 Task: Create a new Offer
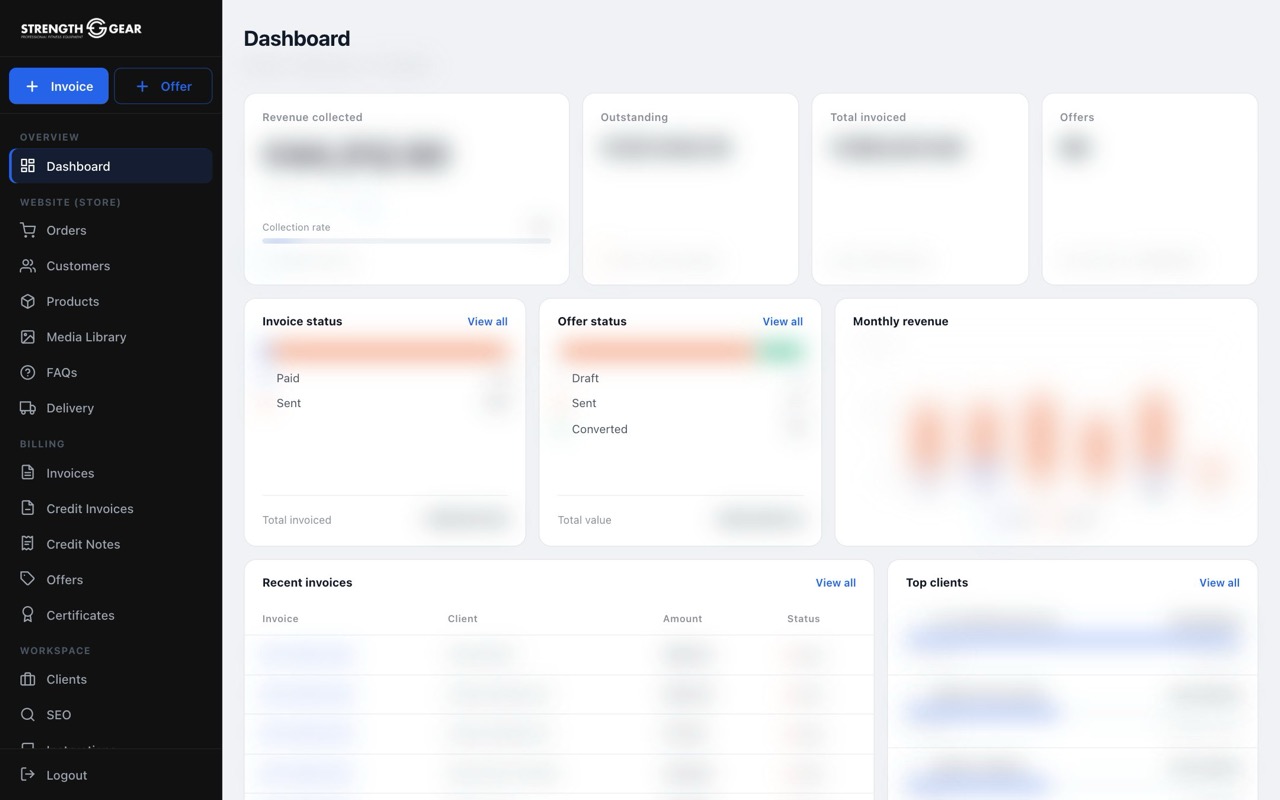pos(163,86)
